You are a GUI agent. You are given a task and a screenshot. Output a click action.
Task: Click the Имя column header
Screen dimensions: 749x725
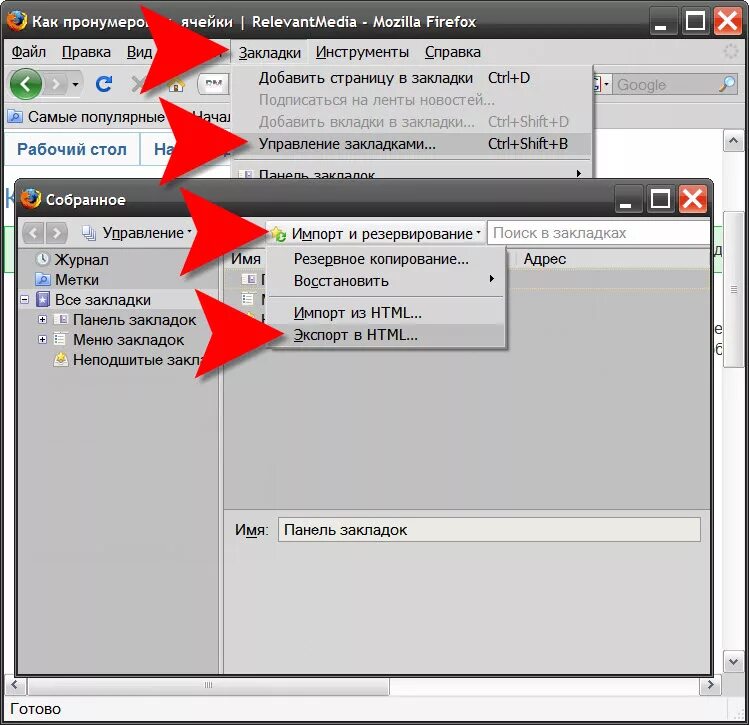coord(246,259)
